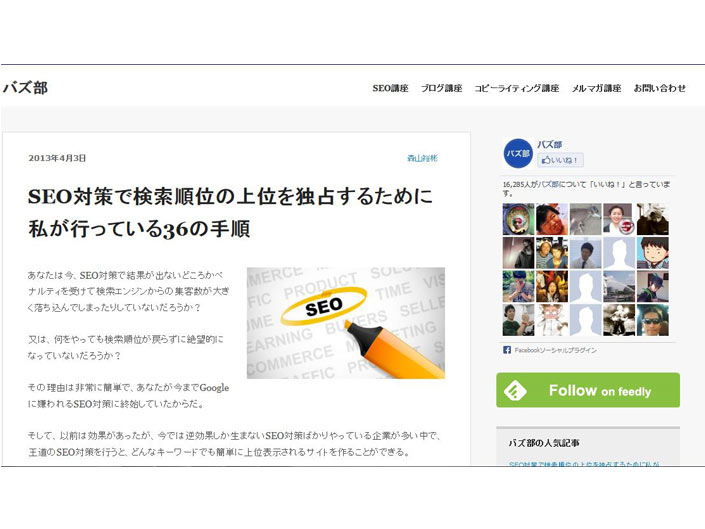Open the first popular article link under 人気記事
Image resolution: width=705 pixels, height=529 pixels.
(x=584, y=464)
